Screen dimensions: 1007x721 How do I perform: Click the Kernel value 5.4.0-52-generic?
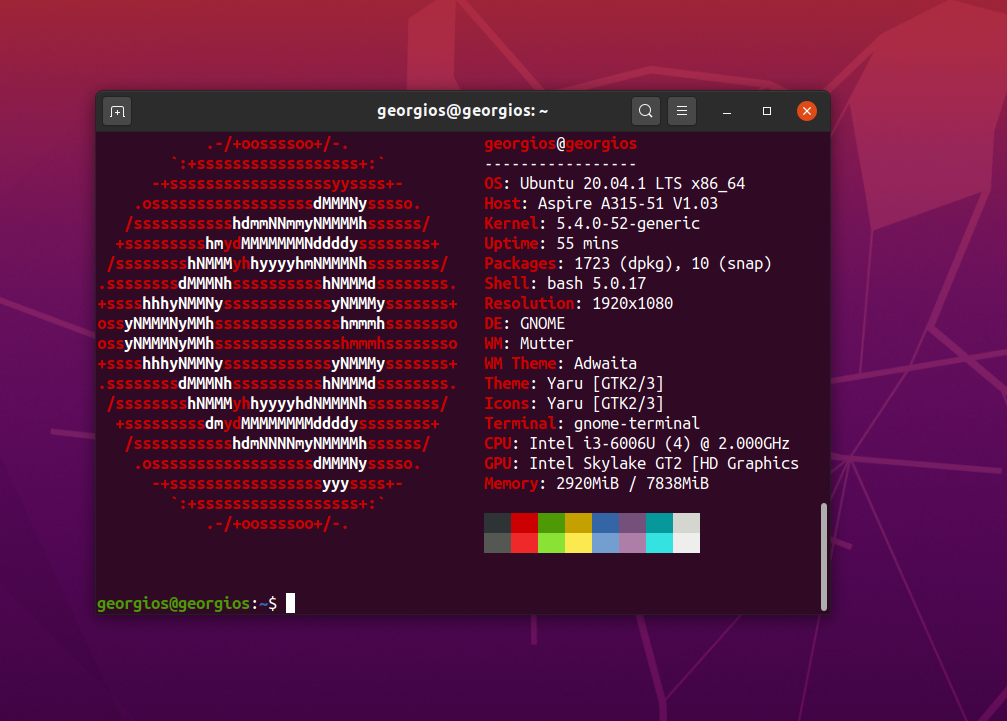point(627,223)
